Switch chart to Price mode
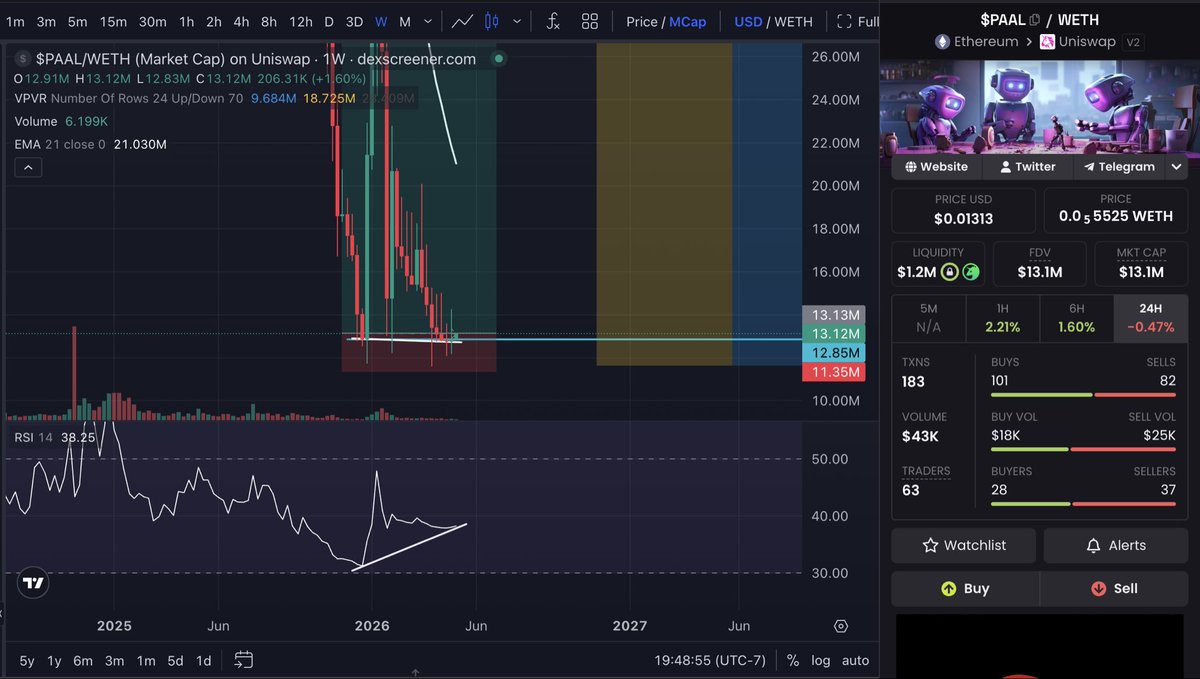Image resolution: width=1200 pixels, height=679 pixels. tap(642, 21)
